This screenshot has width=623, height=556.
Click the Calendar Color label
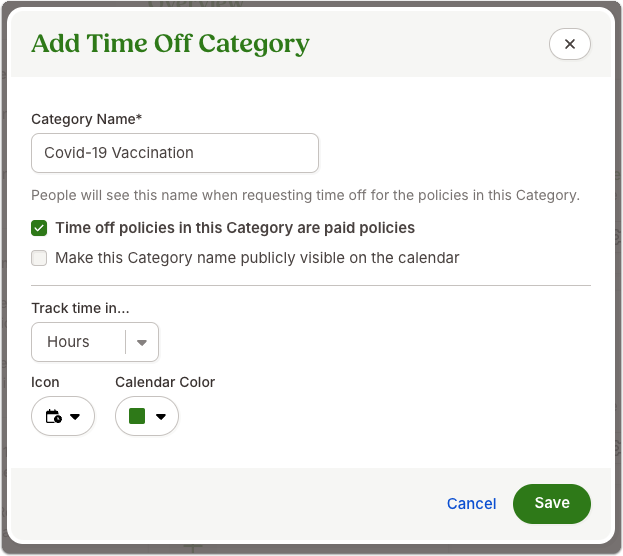(165, 382)
